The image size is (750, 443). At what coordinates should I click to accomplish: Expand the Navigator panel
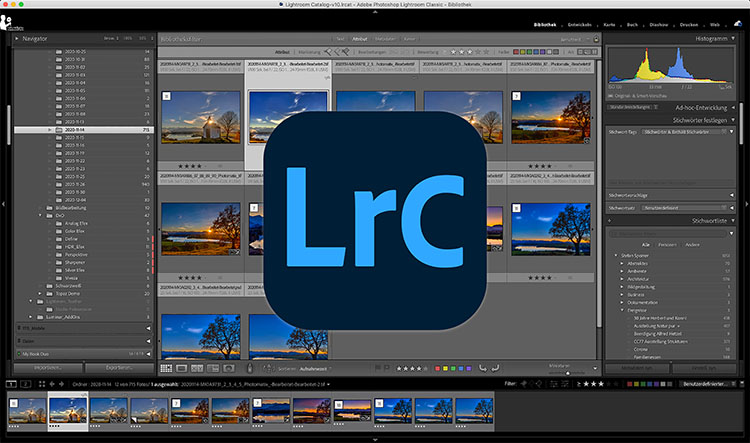17,38
